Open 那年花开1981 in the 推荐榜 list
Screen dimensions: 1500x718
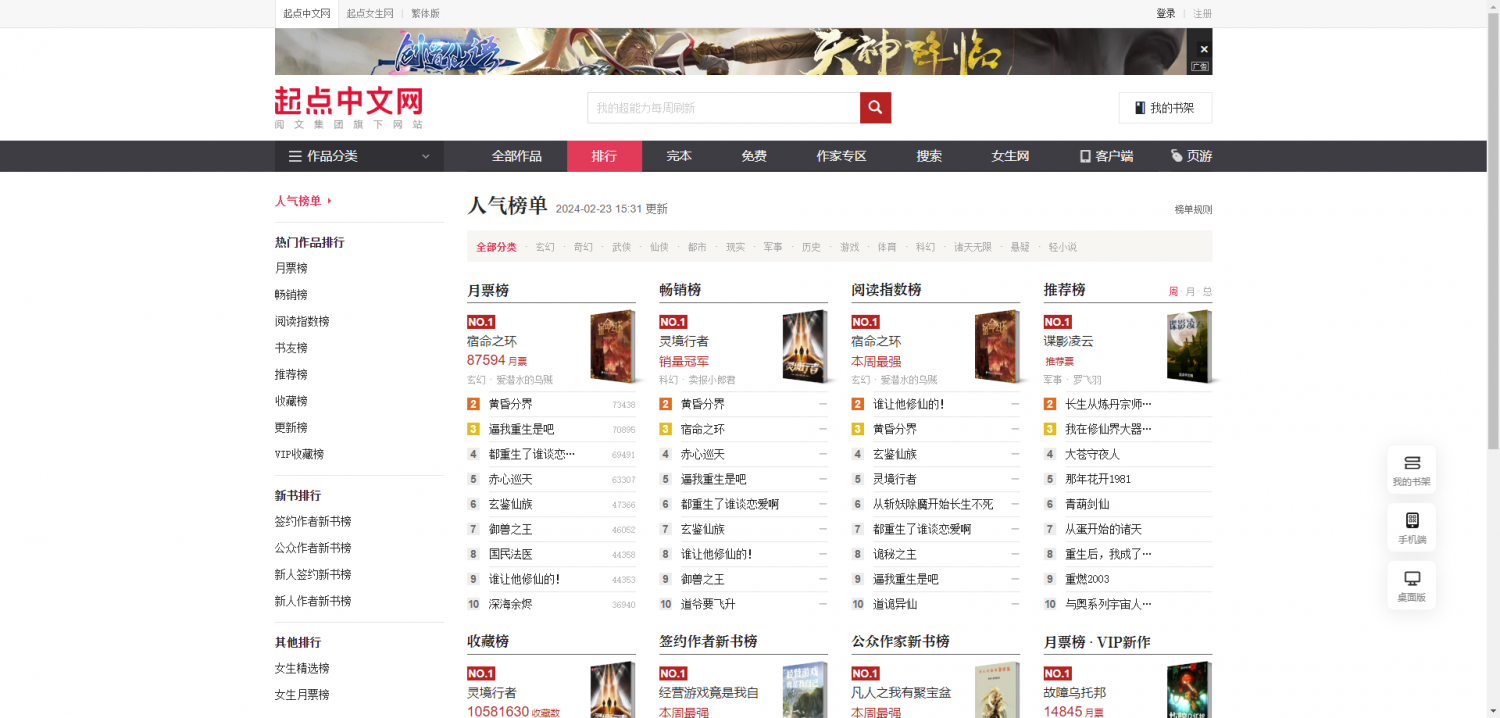point(1098,479)
